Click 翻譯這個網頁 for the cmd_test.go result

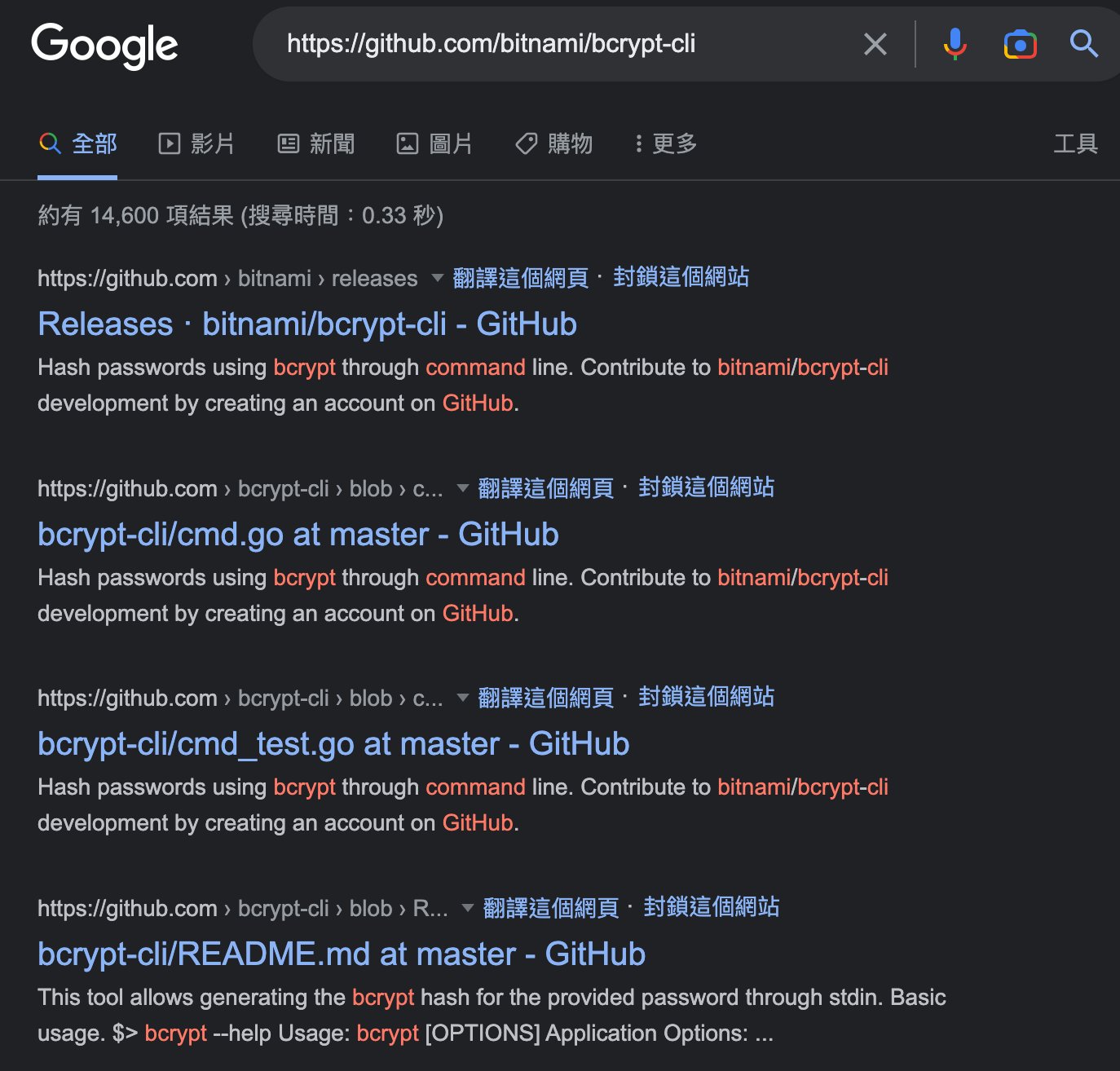point(545,698)
